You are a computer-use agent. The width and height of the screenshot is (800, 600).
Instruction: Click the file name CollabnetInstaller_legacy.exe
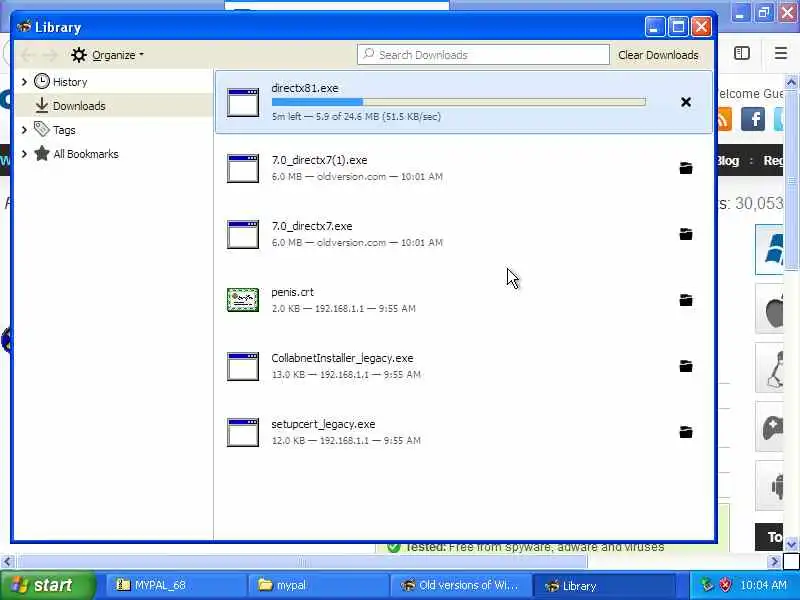342,358
